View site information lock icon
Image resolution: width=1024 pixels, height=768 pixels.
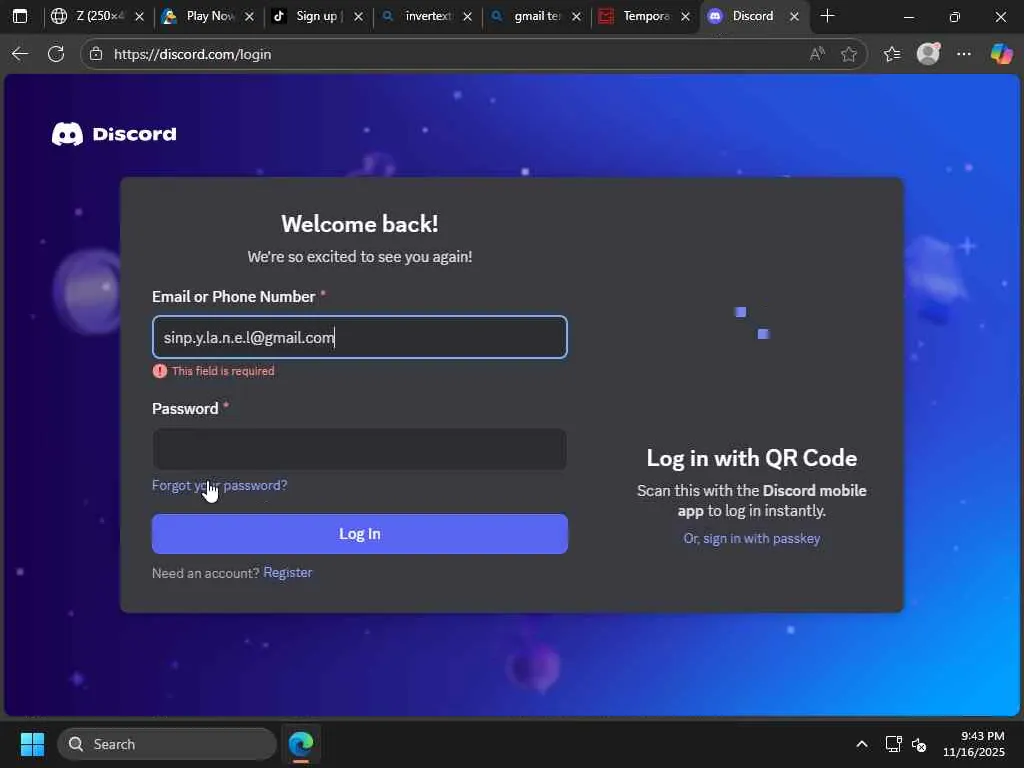[96, 54]
